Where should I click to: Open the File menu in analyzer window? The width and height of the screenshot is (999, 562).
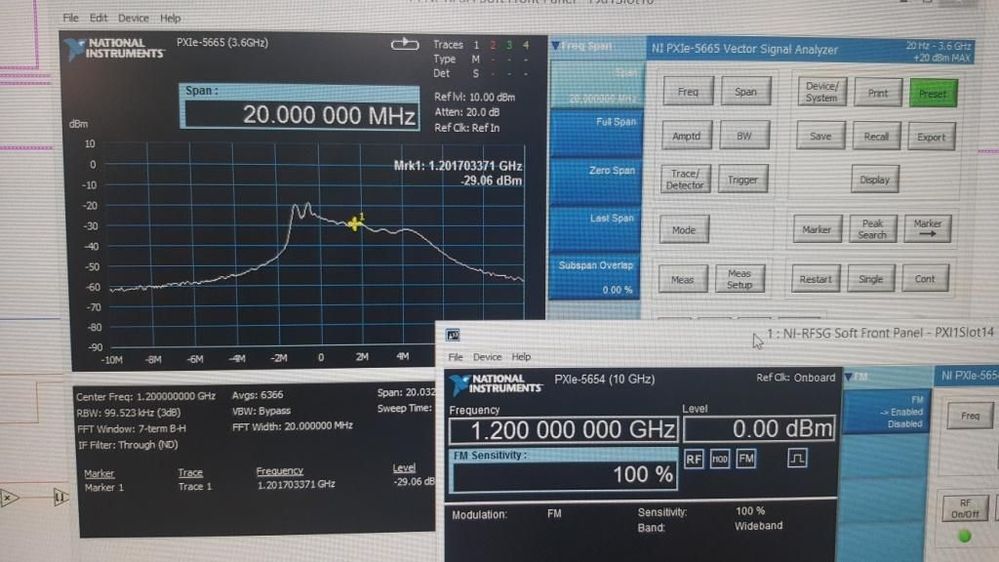[71, 18]
